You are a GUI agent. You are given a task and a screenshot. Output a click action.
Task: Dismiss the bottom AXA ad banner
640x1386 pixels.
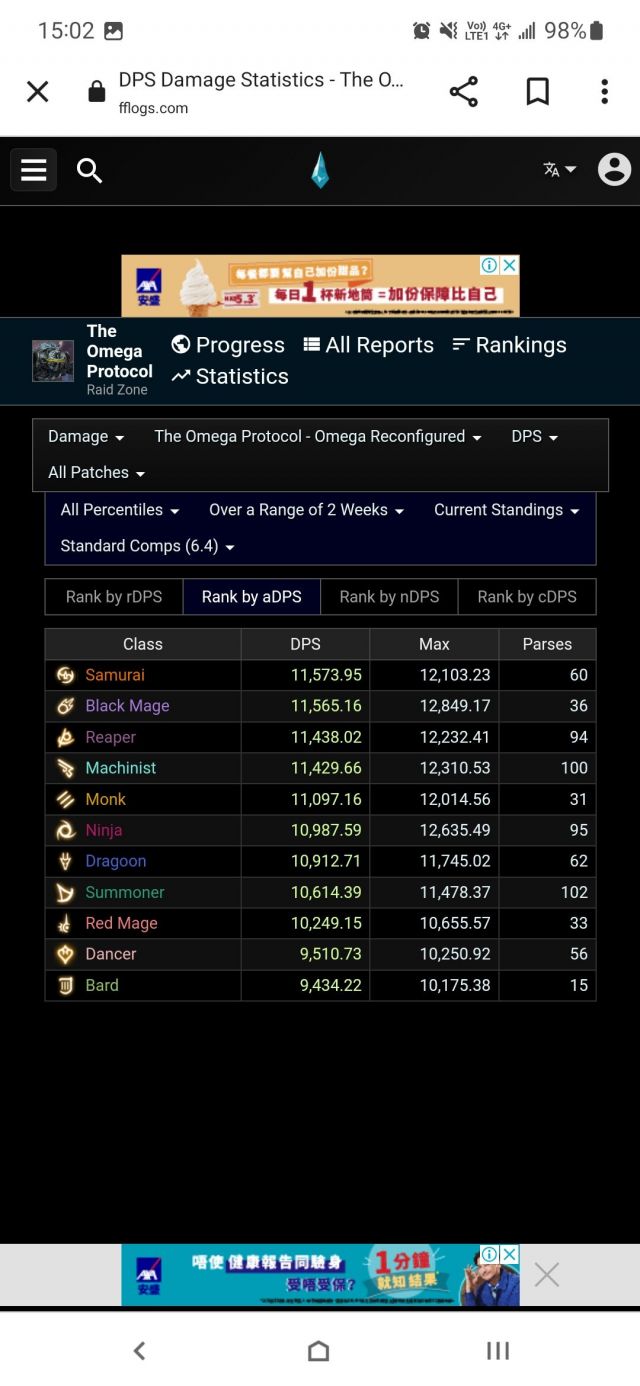tap(546, 1274)
